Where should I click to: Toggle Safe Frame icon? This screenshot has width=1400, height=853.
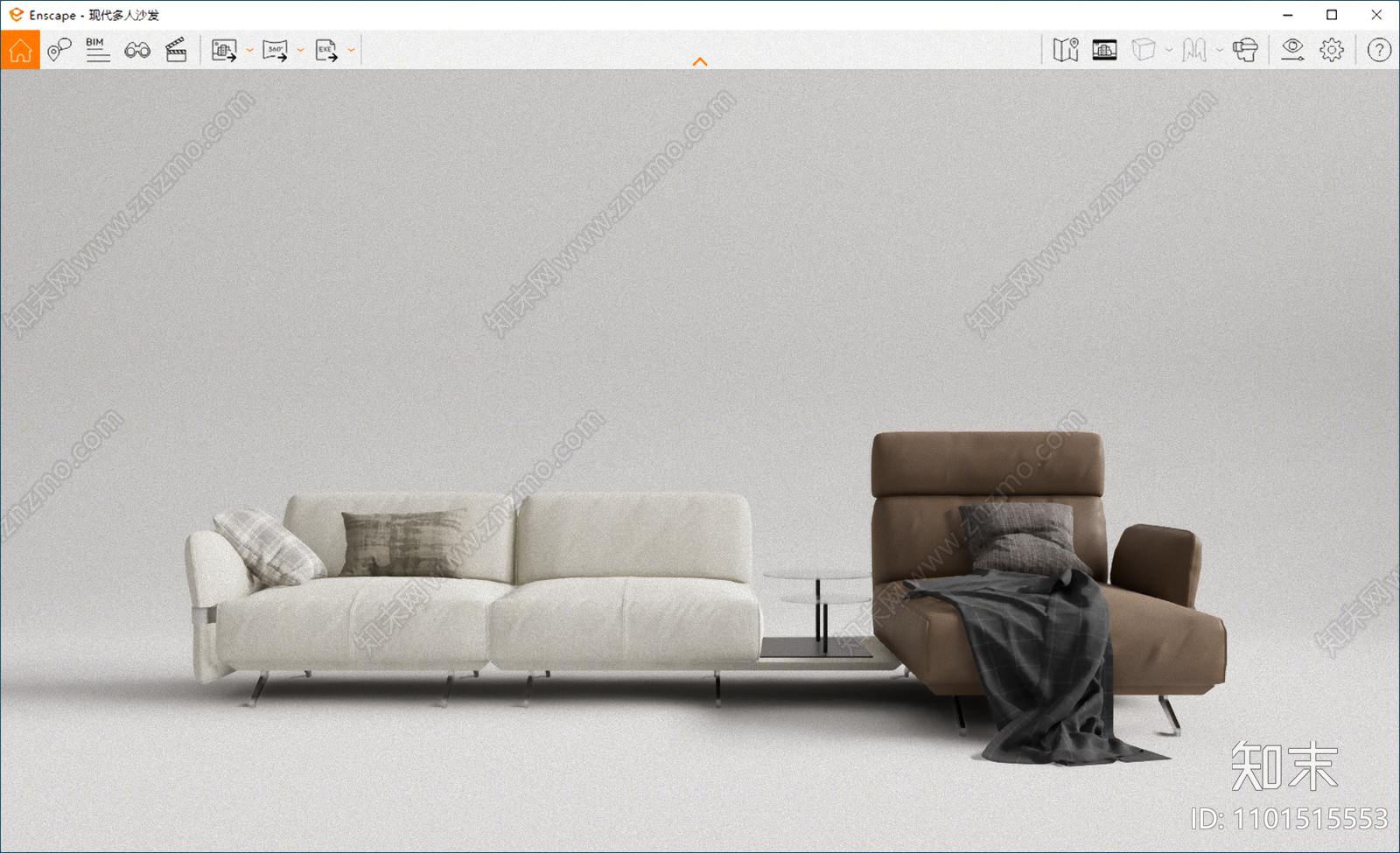1104,50
